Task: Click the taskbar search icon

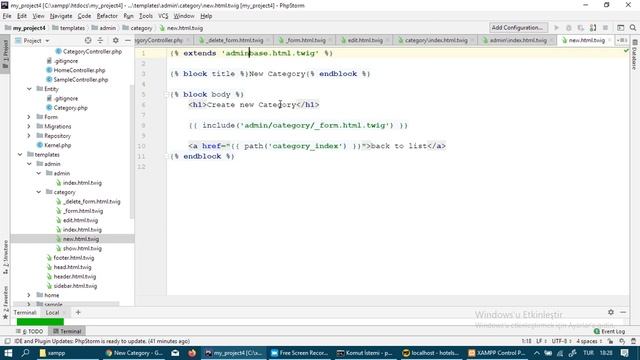Action: 25,353
